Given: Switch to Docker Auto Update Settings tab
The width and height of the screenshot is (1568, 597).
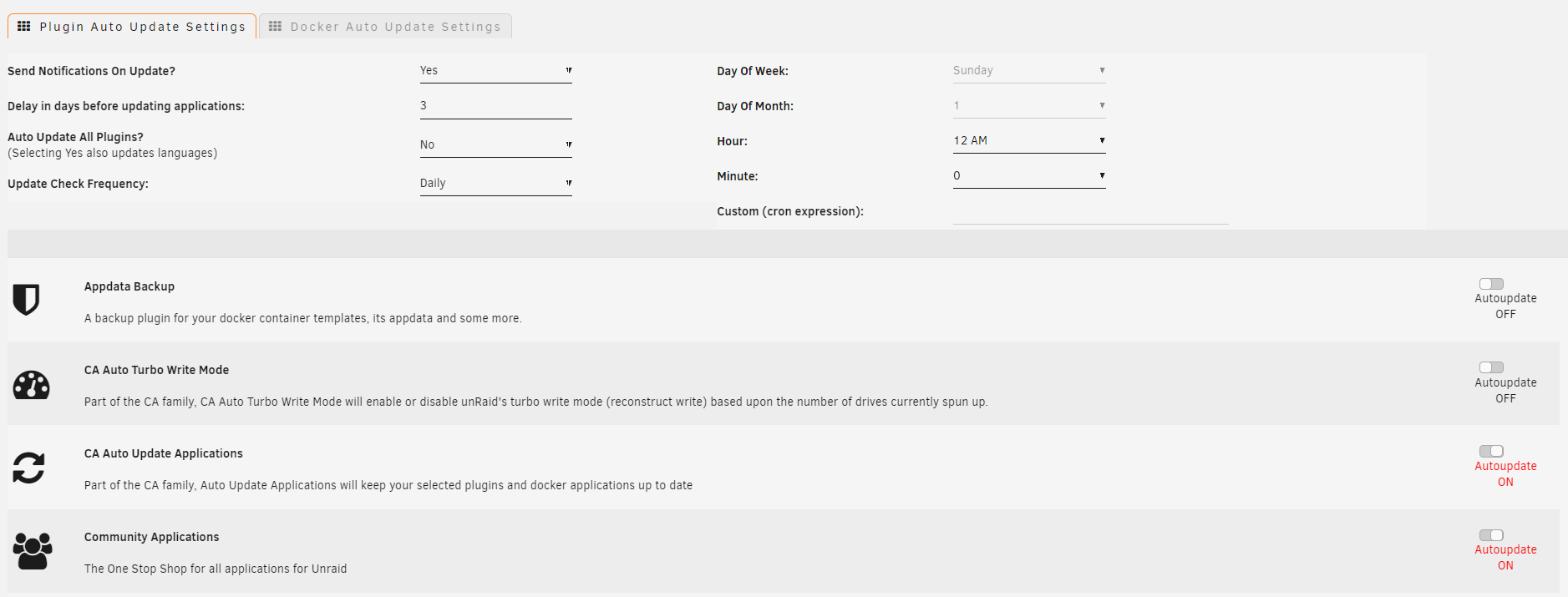Looking at the screenshot, I should click(x=385, y=27).
